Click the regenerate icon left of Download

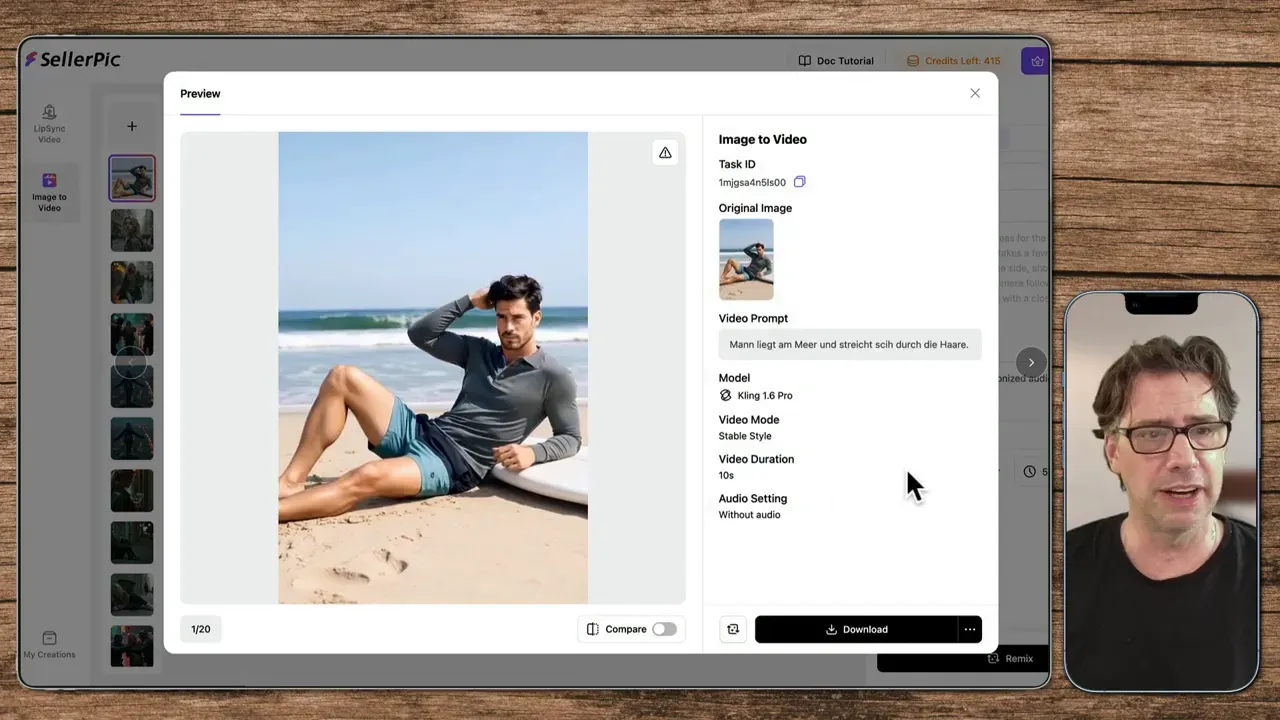(733, 629)
